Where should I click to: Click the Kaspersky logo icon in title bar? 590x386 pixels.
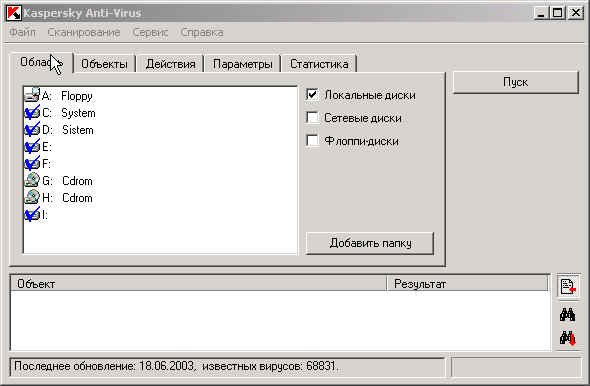pyautogui.click(x=14, y=13)
